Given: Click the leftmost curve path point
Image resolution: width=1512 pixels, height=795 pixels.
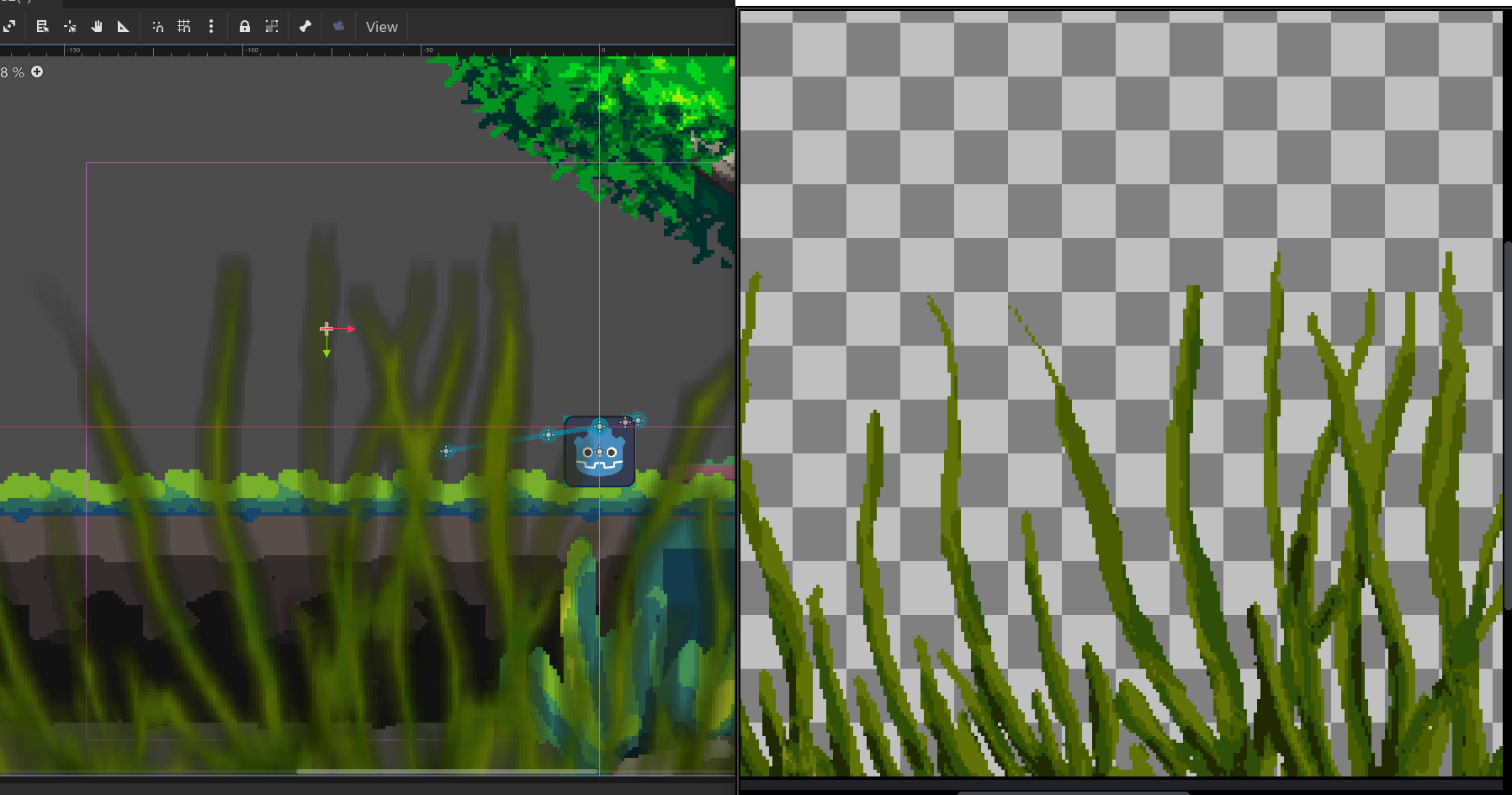Looking at the screenshot, I should pyautogui.click(x=447, y=452).
